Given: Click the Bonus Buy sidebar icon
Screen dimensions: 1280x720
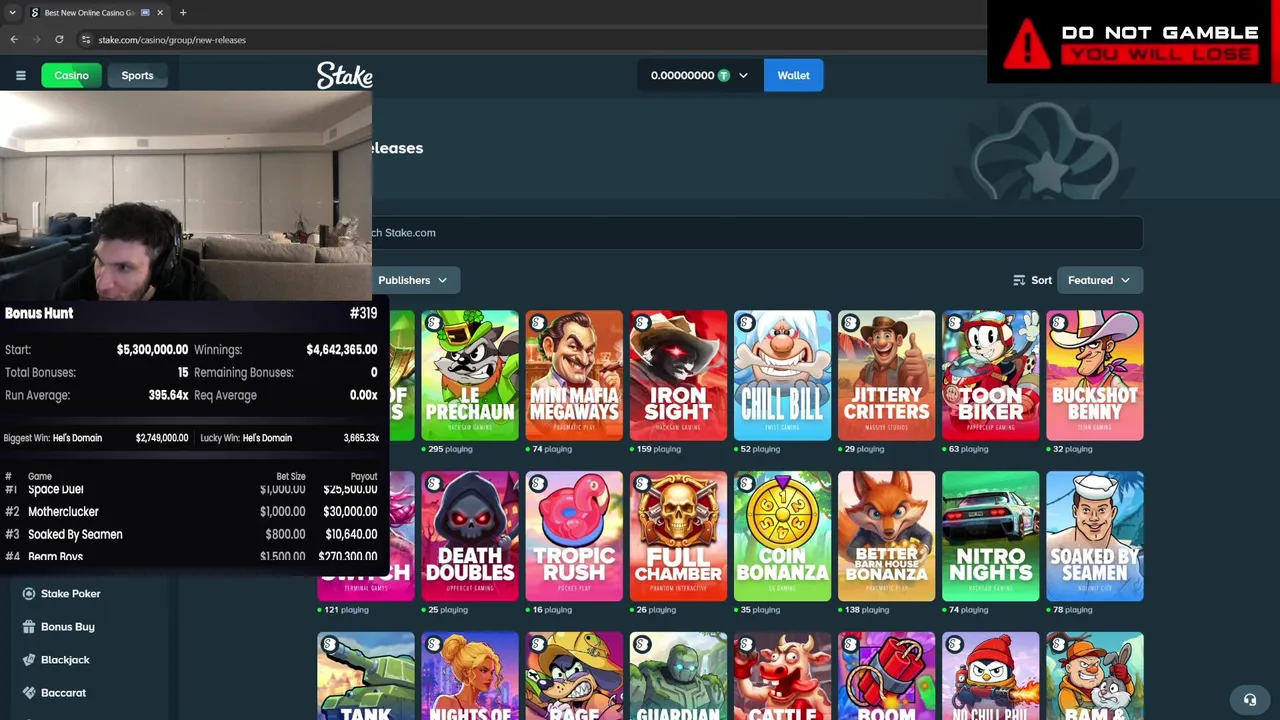Looking at the screenshot, I should pos(29,627).
